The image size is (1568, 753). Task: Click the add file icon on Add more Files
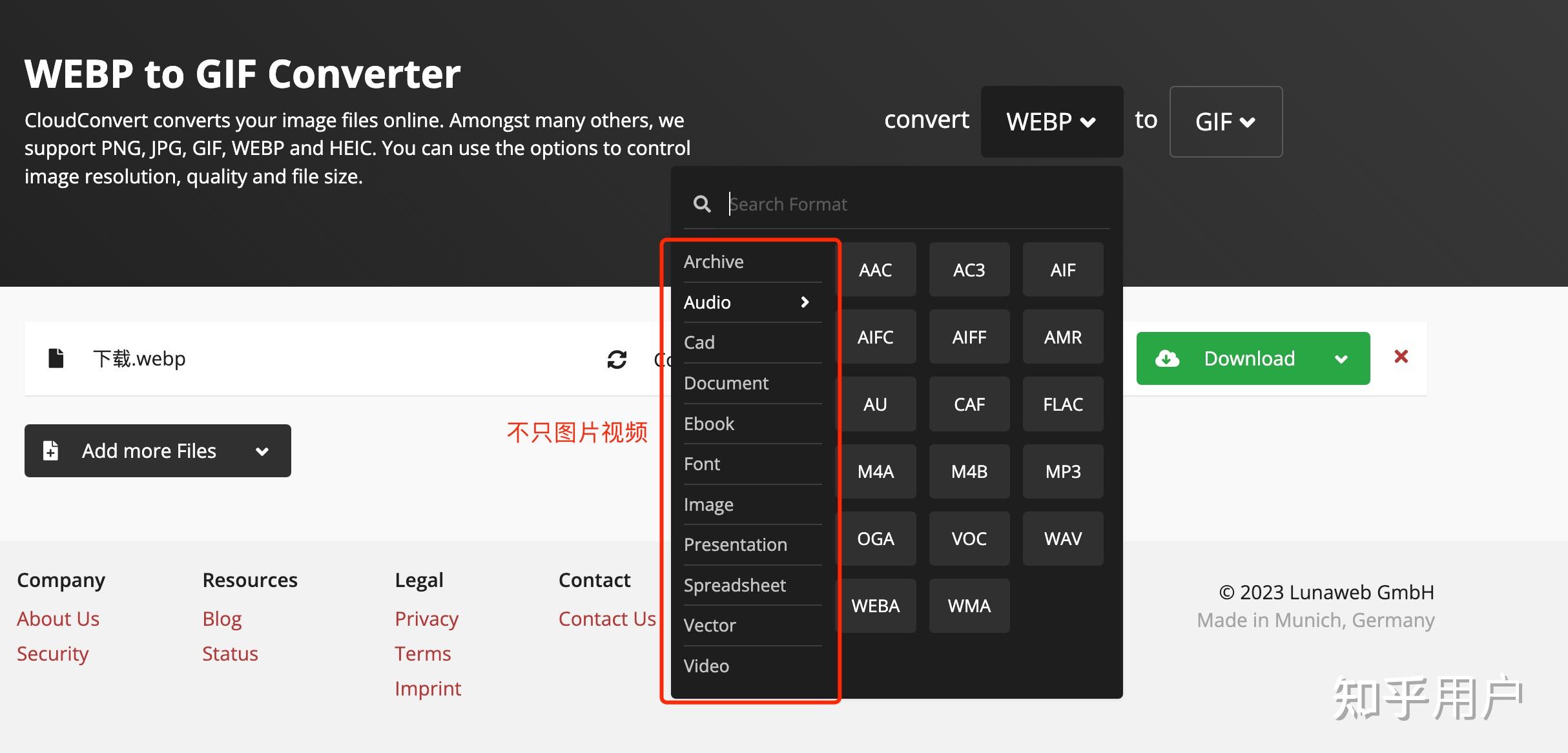pyautogui.click(x=50, y=450)
